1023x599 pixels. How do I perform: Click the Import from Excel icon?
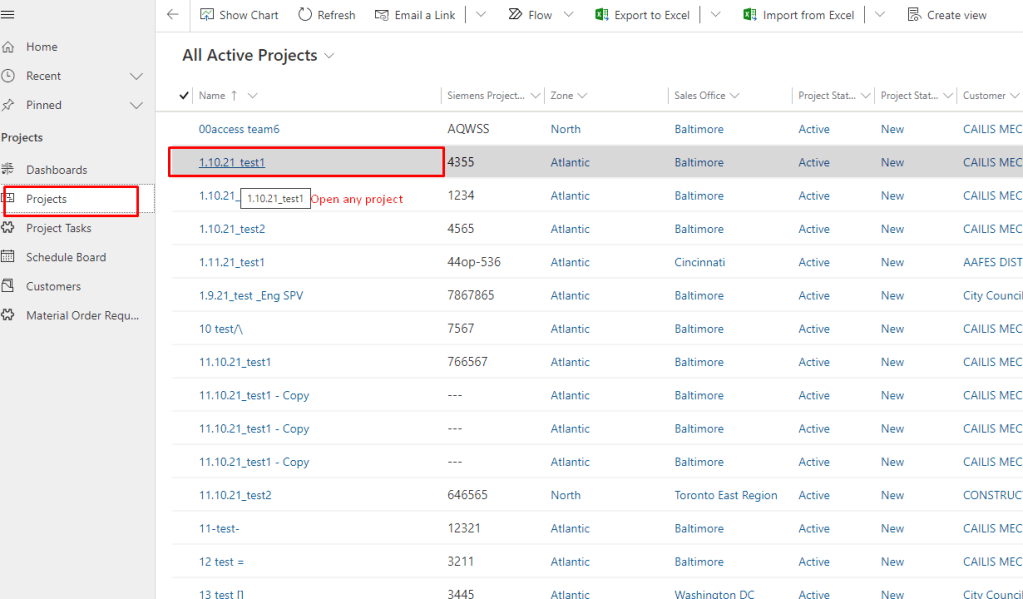click(x=750, y=15)
